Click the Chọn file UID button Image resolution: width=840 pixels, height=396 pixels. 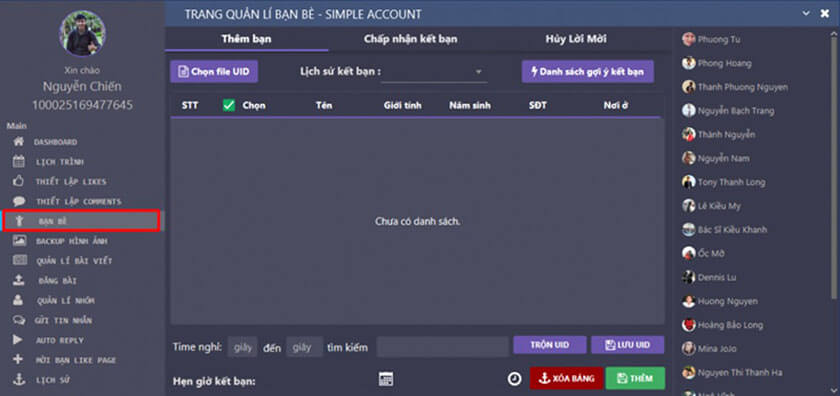pyautogui.click(x=214, y=71)
